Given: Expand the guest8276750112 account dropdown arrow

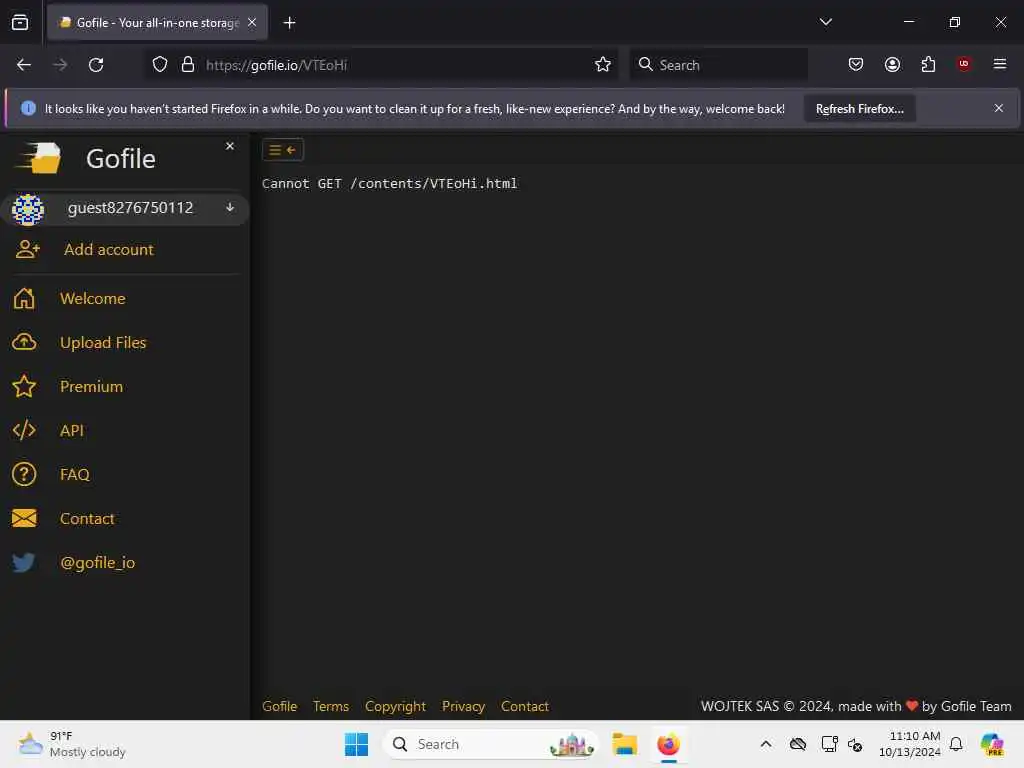Looking at the screenshot, I should (230, 208).
